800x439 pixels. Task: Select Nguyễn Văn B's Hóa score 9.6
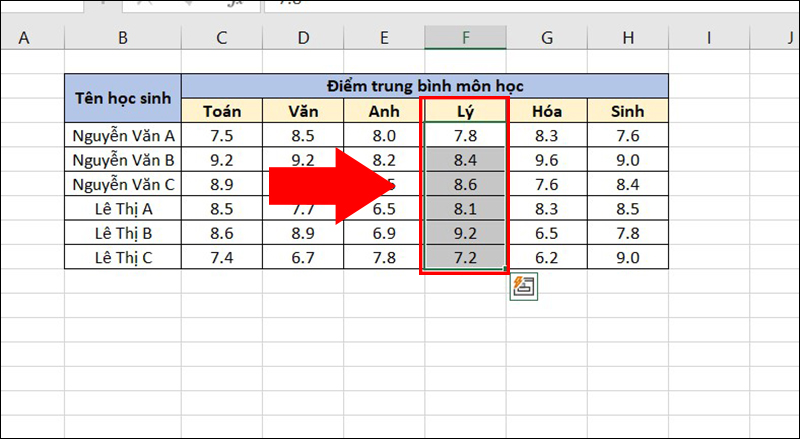[x=547, y=159]
